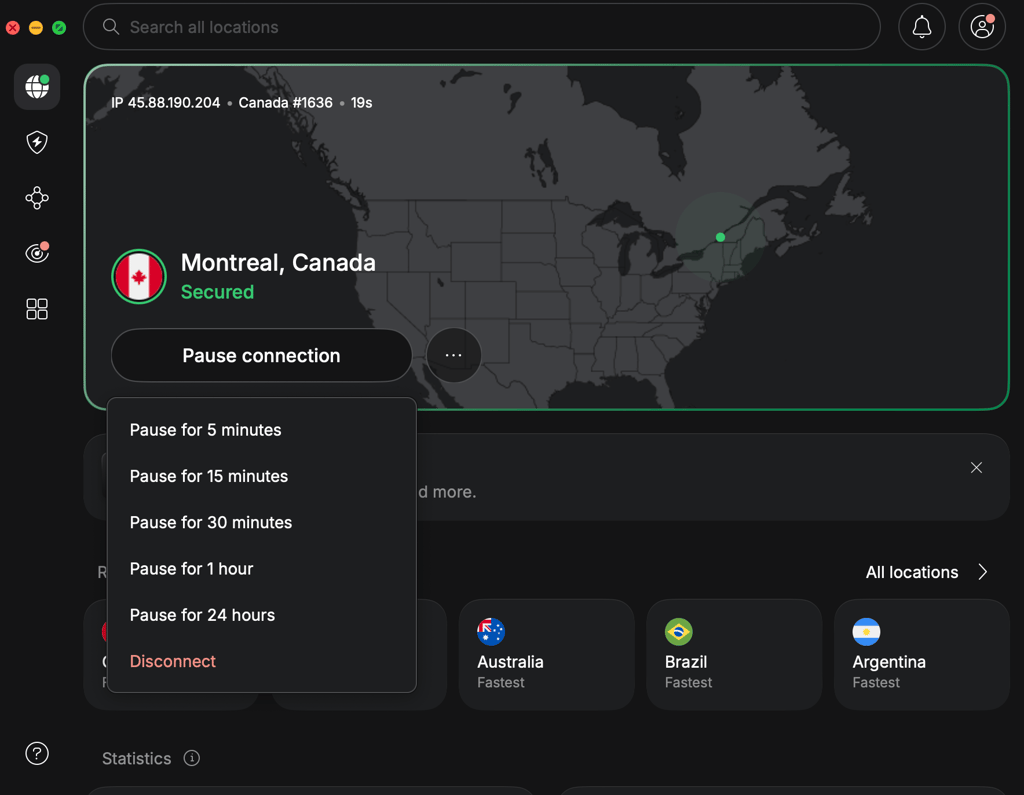Click the green server dot on map
1024x795 pixels.
point(720,237)
